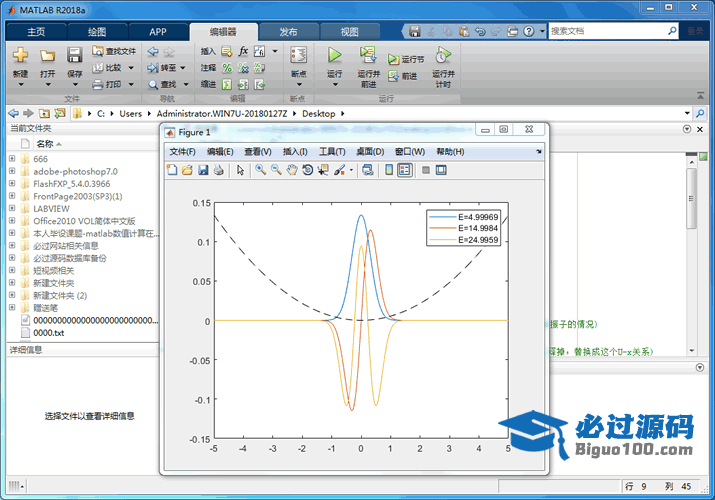Click the Link Plot icon in Figure
715x500 pixels.
pos(368,170)
